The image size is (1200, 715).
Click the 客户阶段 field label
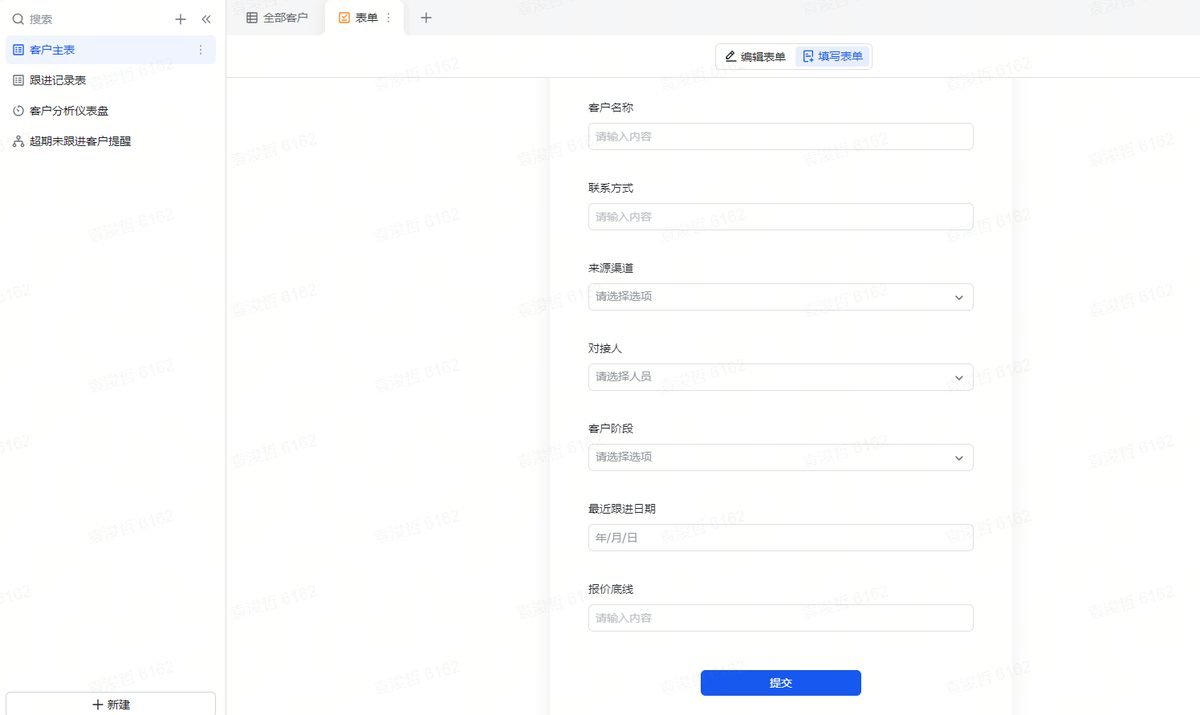(x=610, y=428)
